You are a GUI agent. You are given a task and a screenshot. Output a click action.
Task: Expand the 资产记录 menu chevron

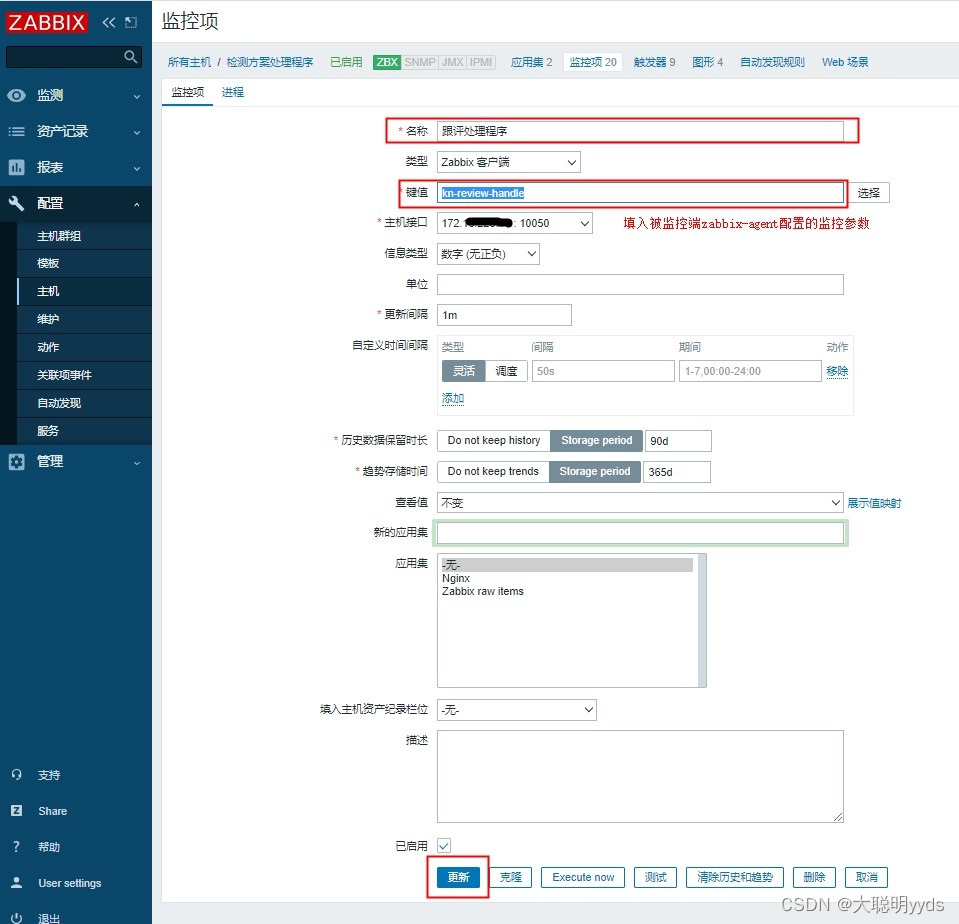137,132
